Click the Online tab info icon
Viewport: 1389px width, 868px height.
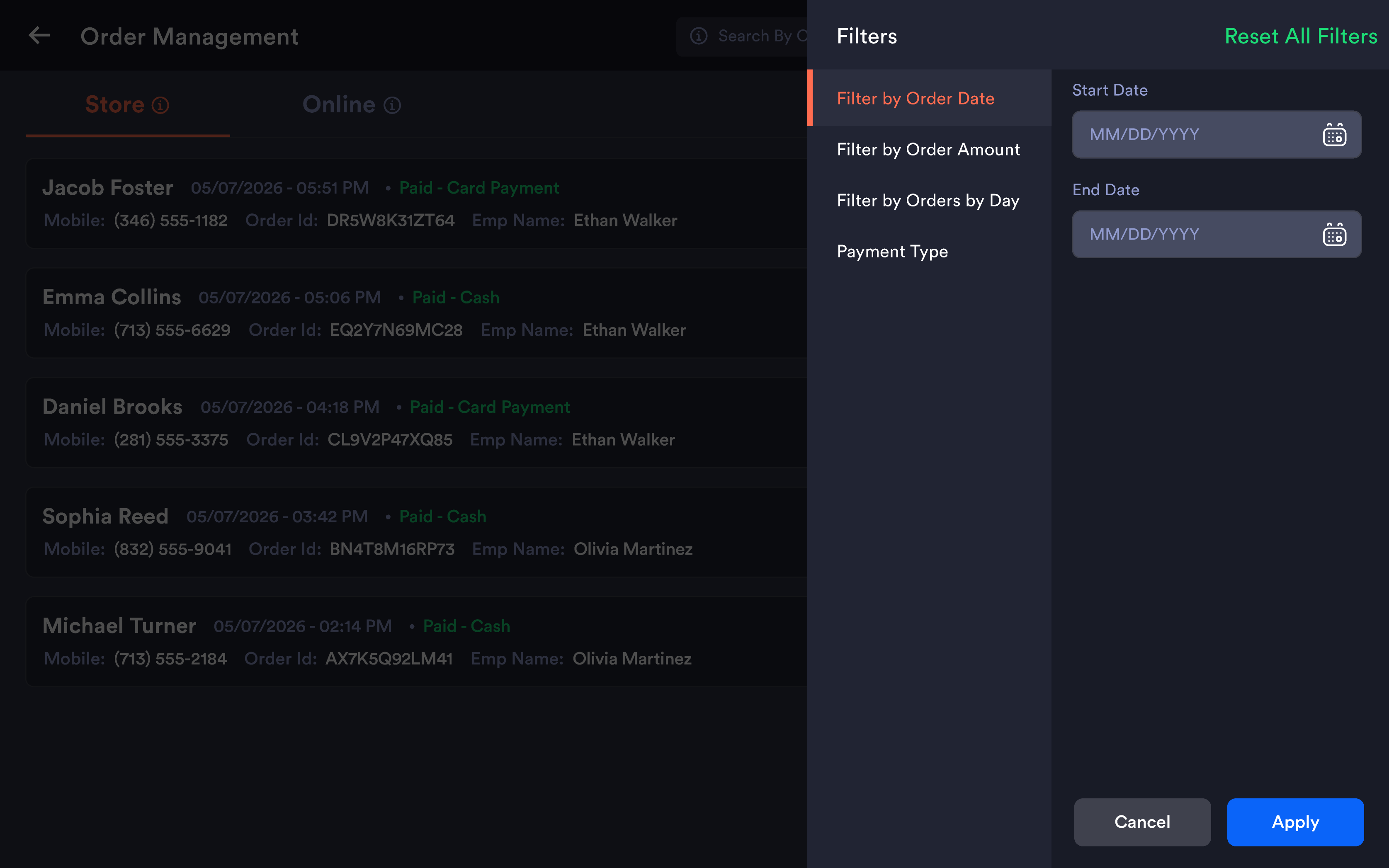(x=392, y=106)
